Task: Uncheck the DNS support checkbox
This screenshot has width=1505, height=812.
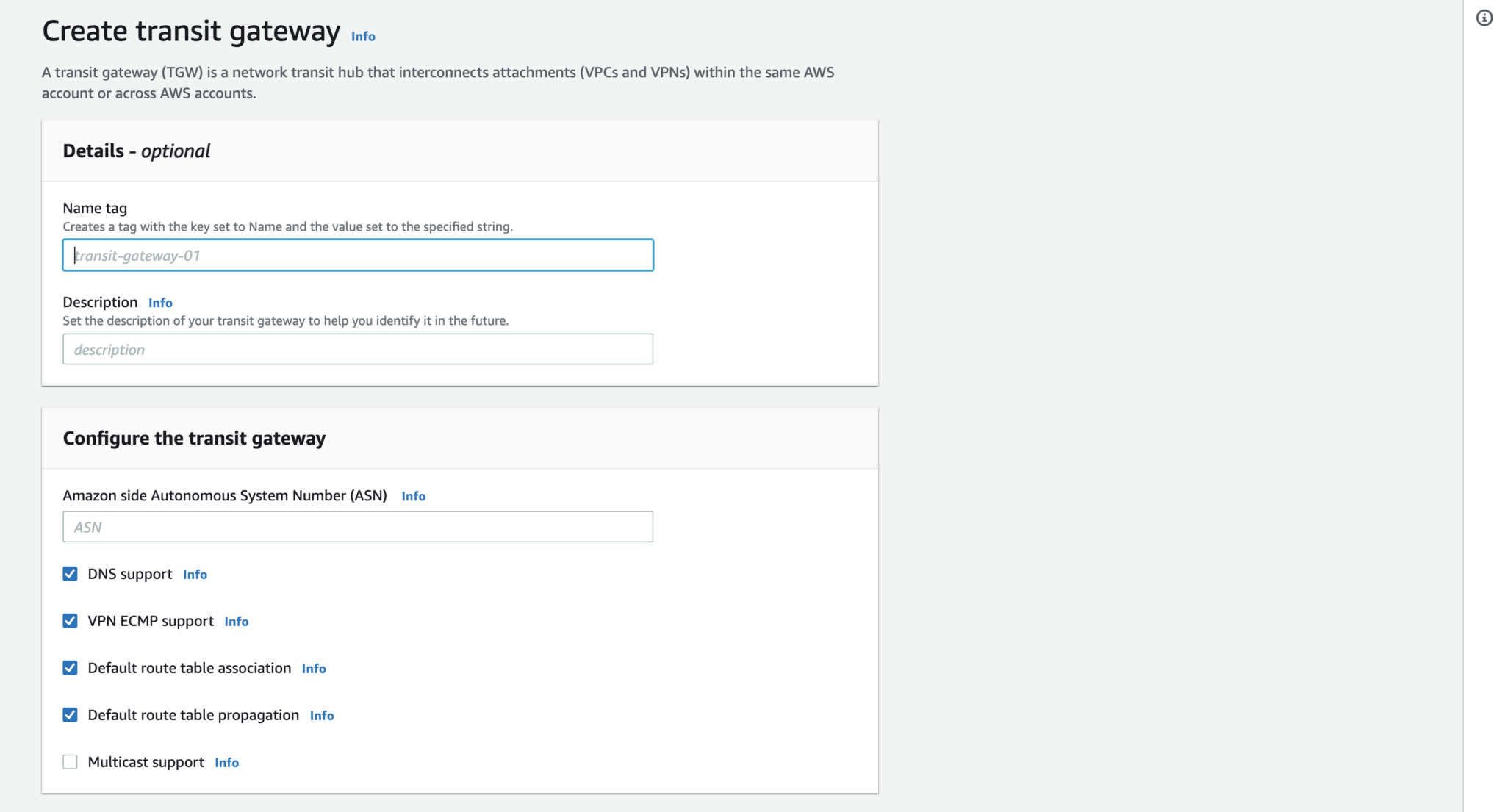Action: 70,573
